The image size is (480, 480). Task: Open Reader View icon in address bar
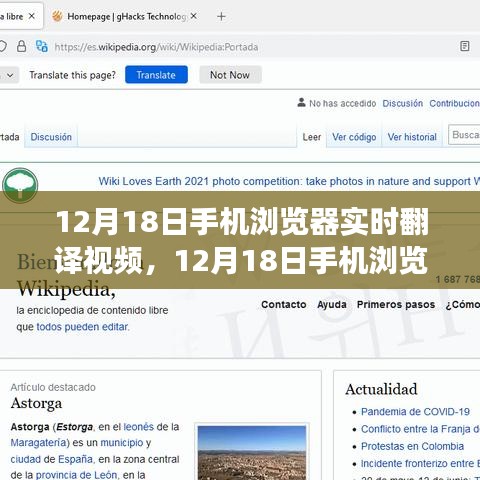[465, 46]
